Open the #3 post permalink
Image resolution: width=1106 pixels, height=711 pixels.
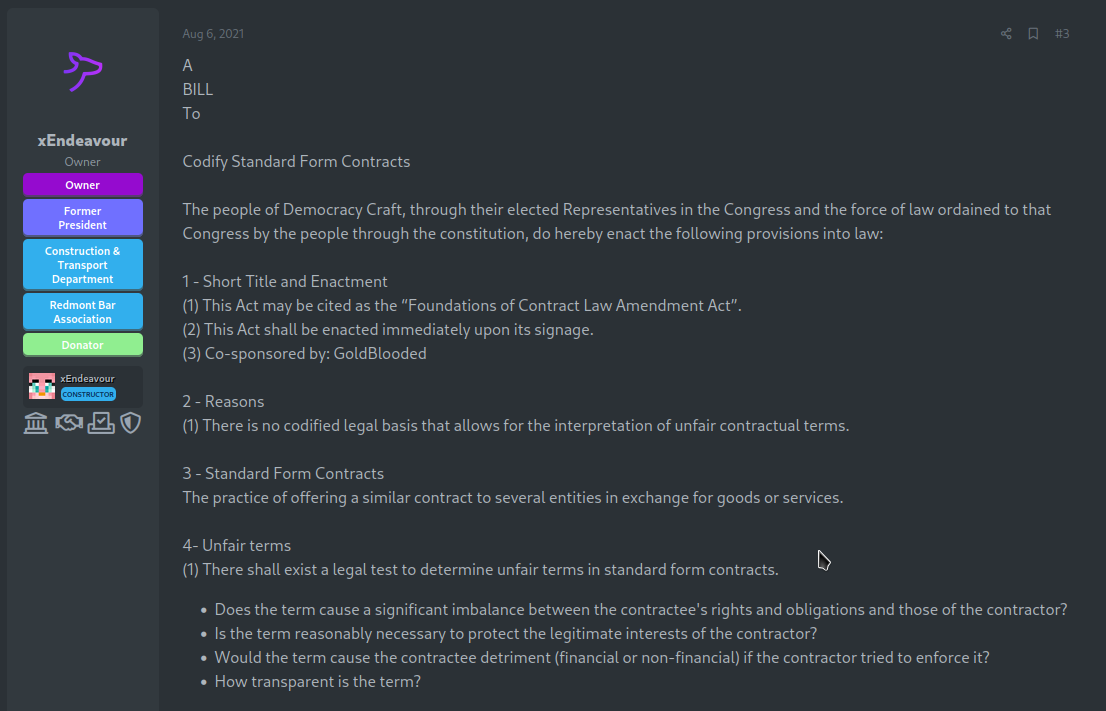[1062, 34]
